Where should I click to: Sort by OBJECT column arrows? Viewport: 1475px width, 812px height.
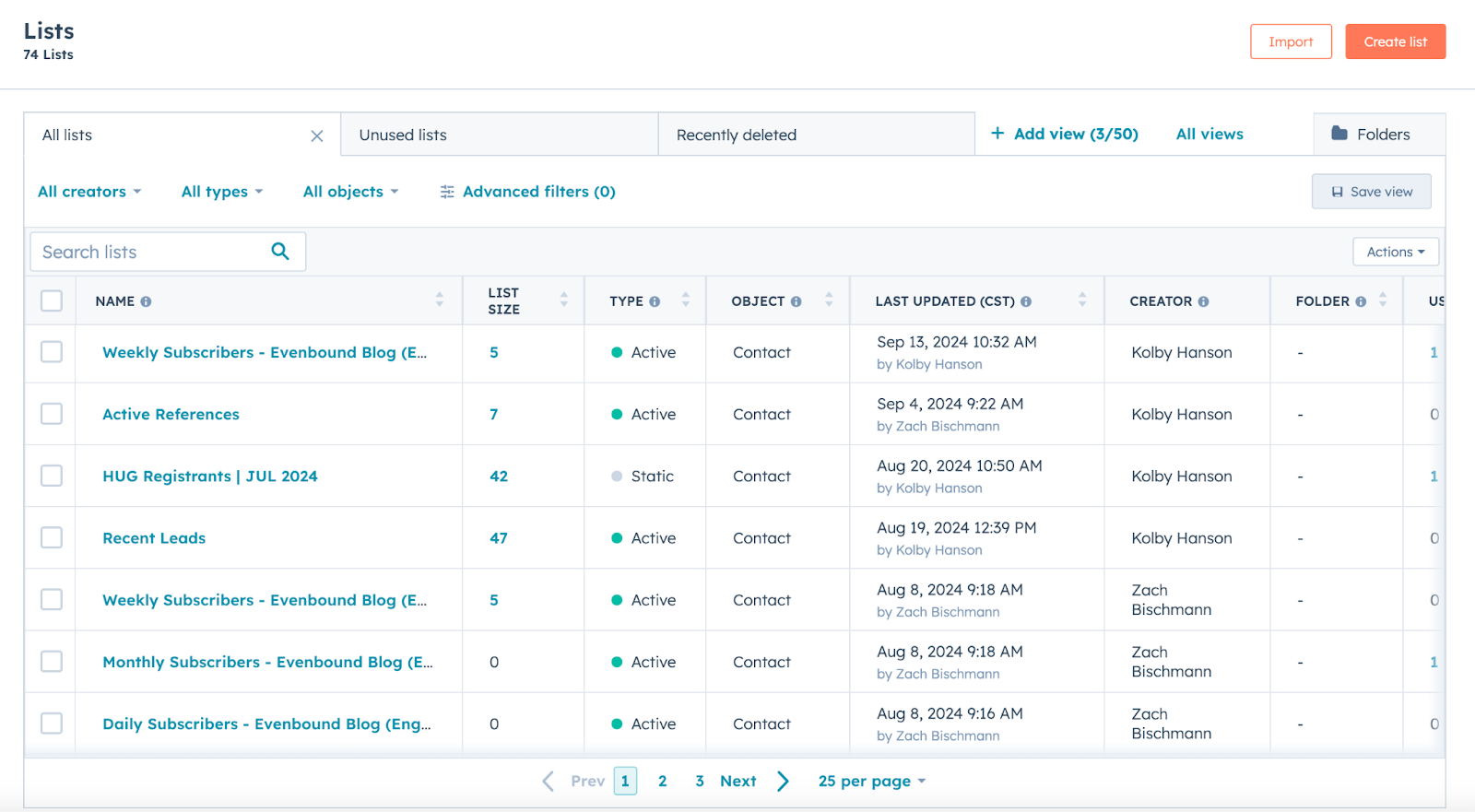(x=829, y=300)
